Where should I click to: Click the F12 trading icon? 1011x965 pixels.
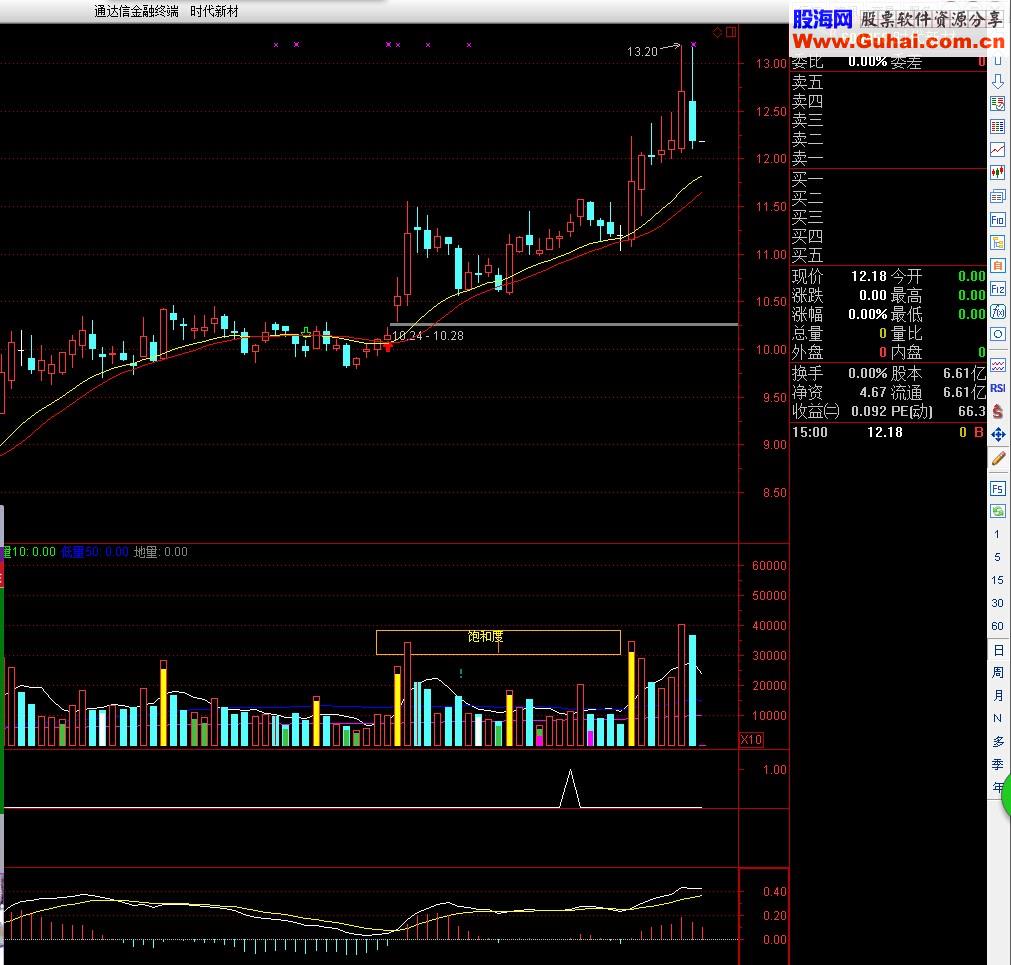point(997,289)
